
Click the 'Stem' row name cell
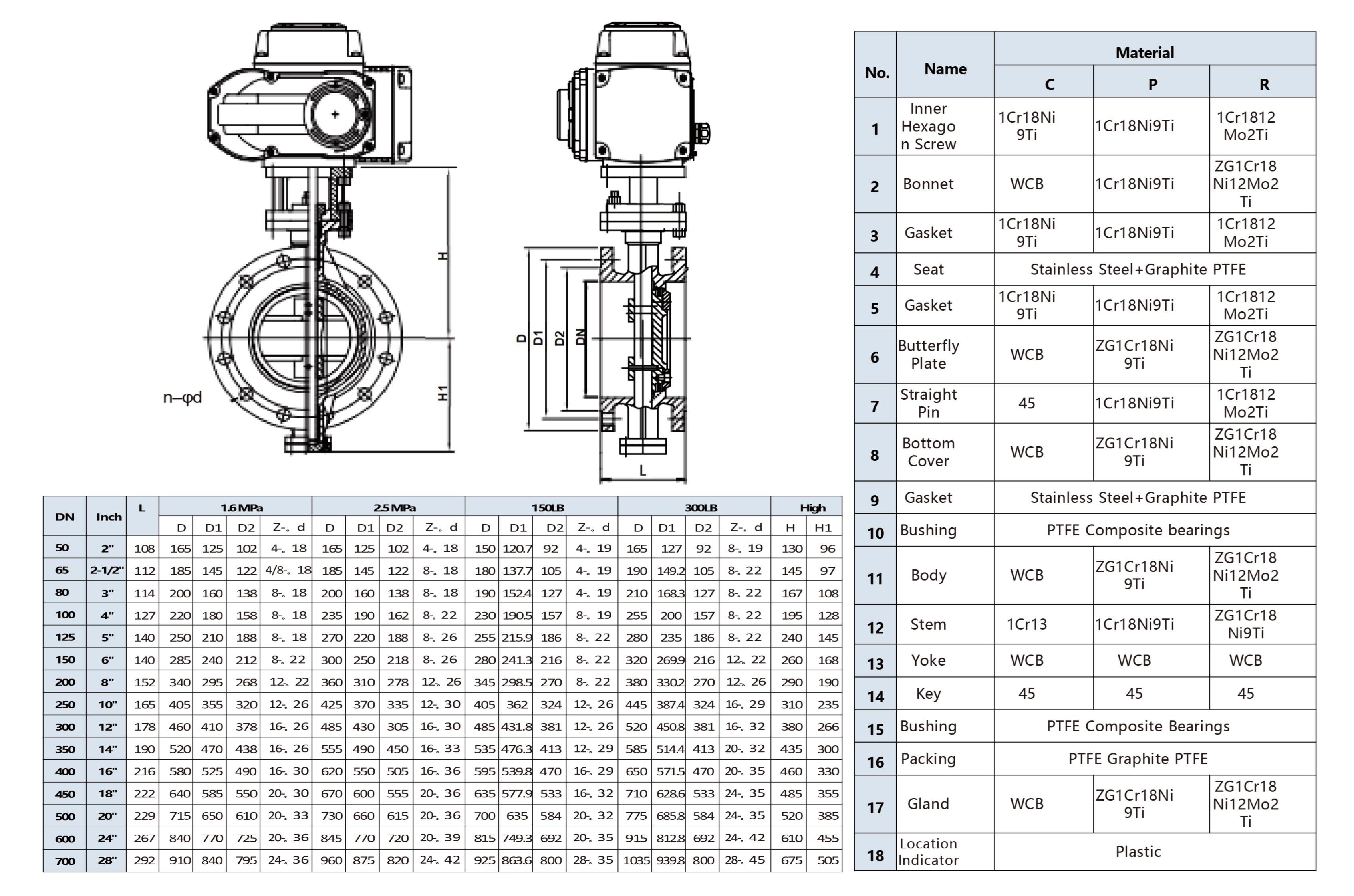(927, 624)
